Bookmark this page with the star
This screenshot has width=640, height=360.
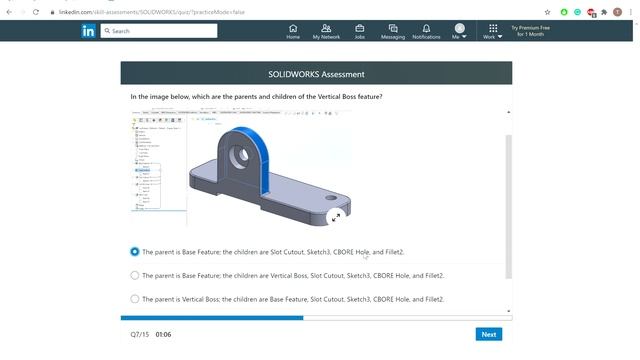548,12
